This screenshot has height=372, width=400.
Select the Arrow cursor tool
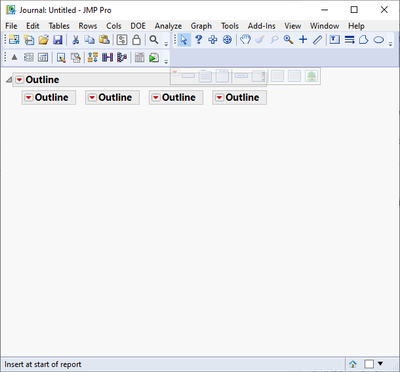click(184, 40)
